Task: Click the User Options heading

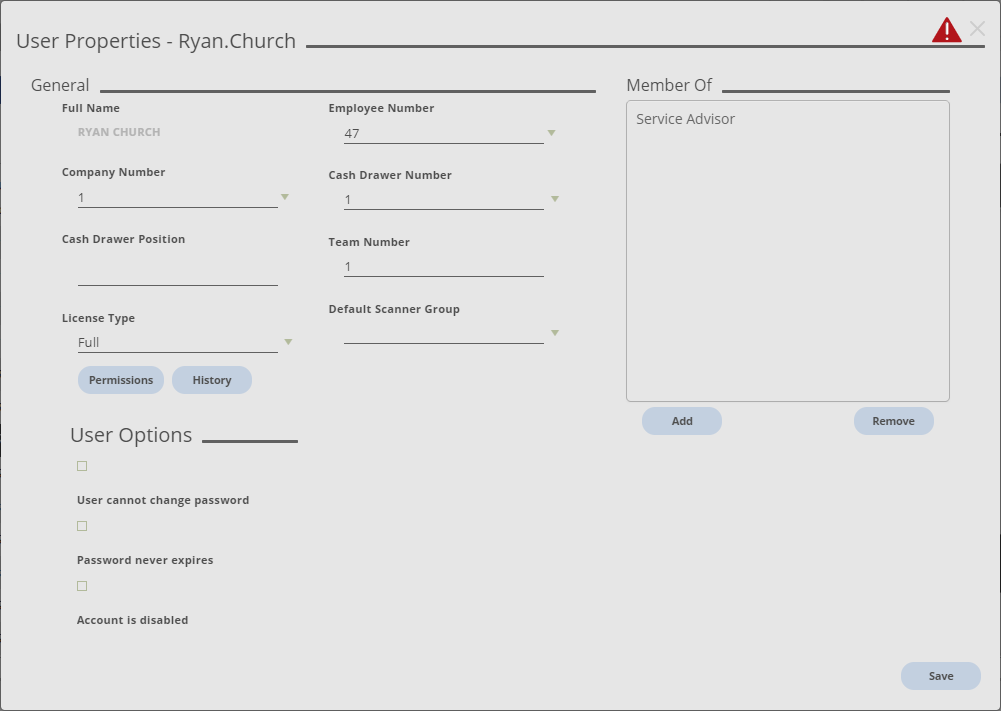Action: tap(131, 435)
